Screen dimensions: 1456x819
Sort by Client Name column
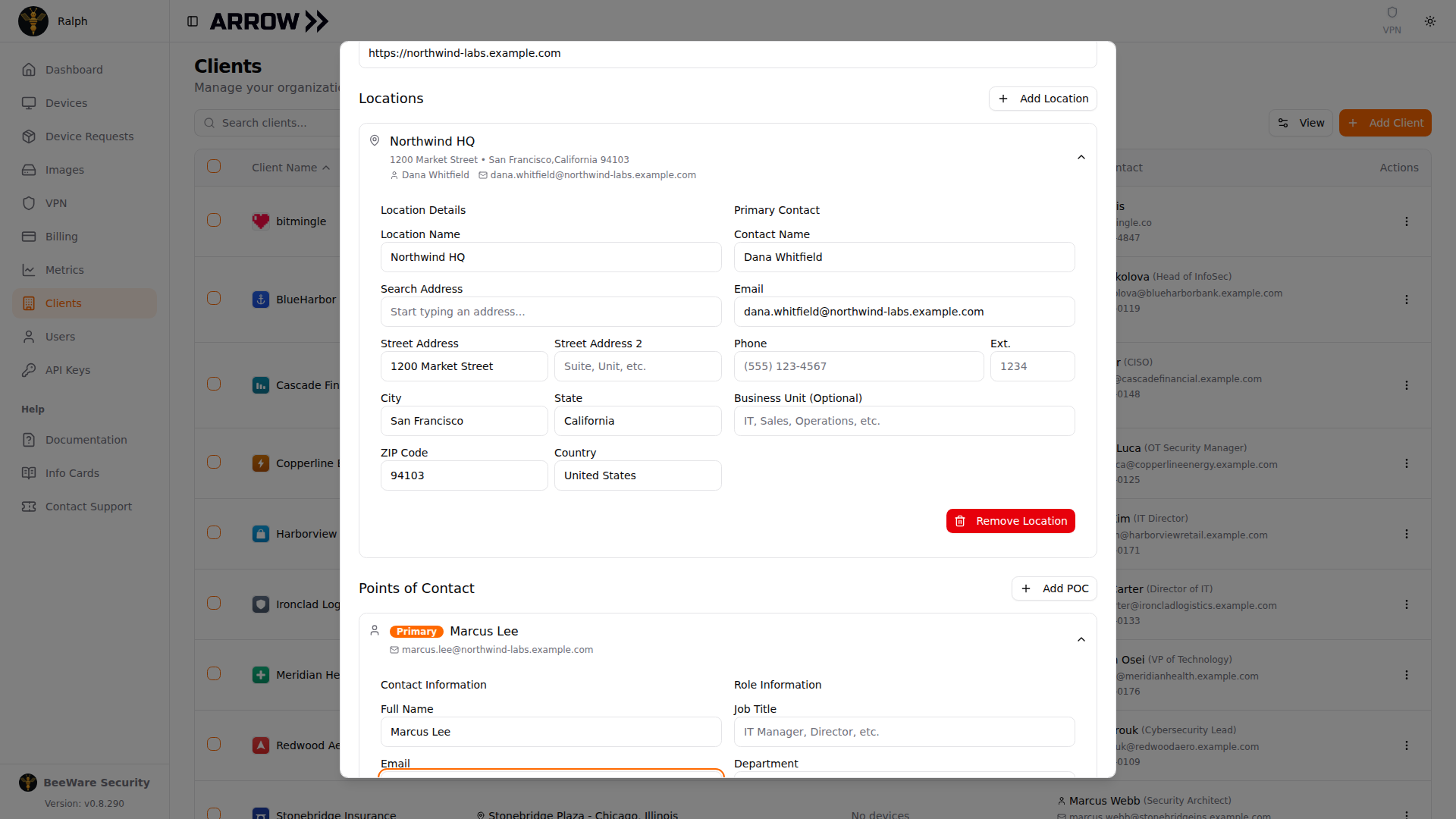pyautogui.click(x=290, y=168)
